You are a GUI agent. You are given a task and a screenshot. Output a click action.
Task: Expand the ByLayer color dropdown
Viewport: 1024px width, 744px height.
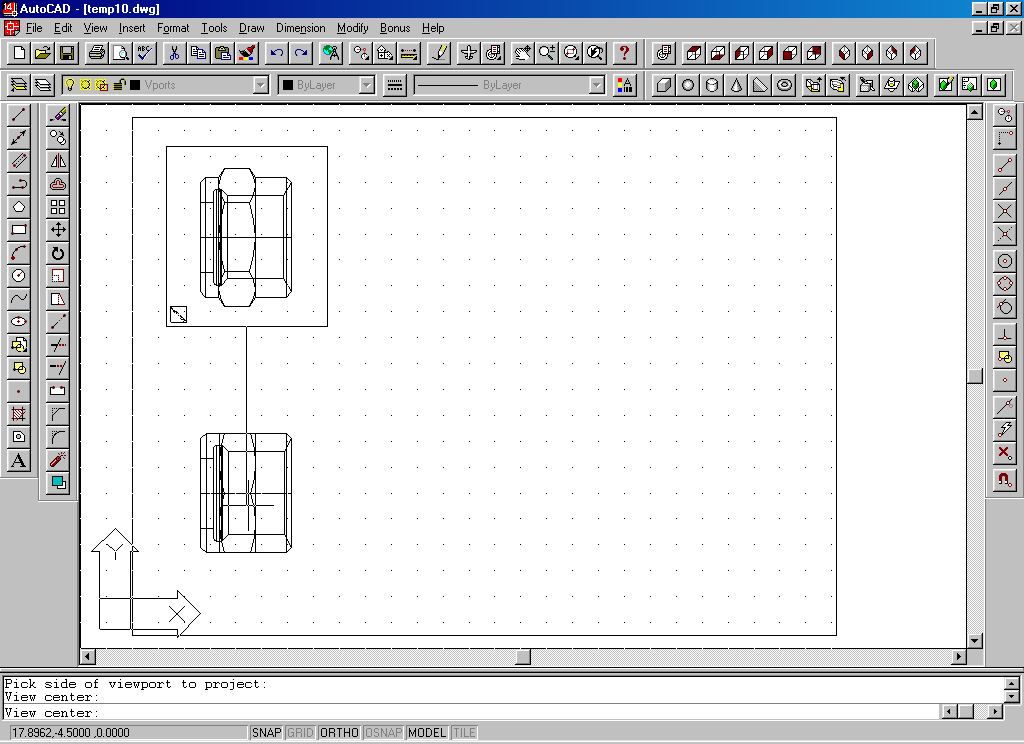click(x=366, y=85)
